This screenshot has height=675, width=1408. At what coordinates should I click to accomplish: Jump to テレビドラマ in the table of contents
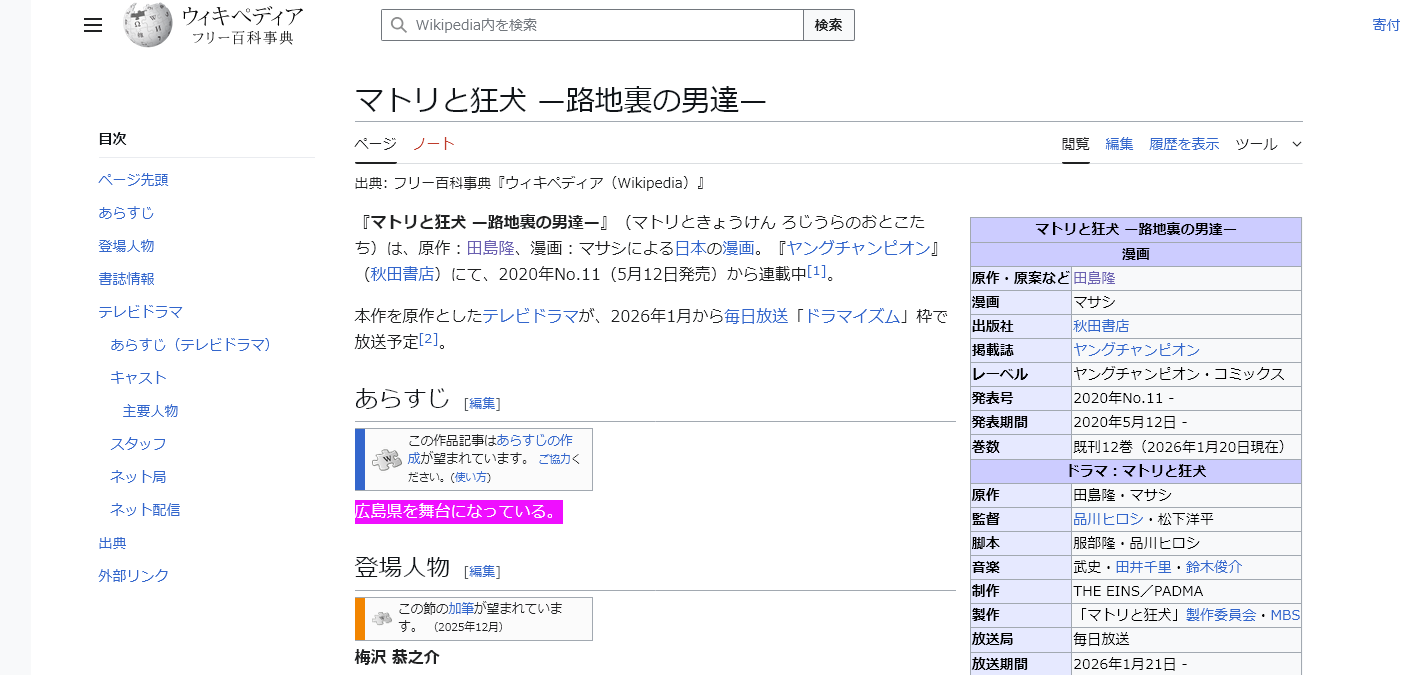[140, 312]
